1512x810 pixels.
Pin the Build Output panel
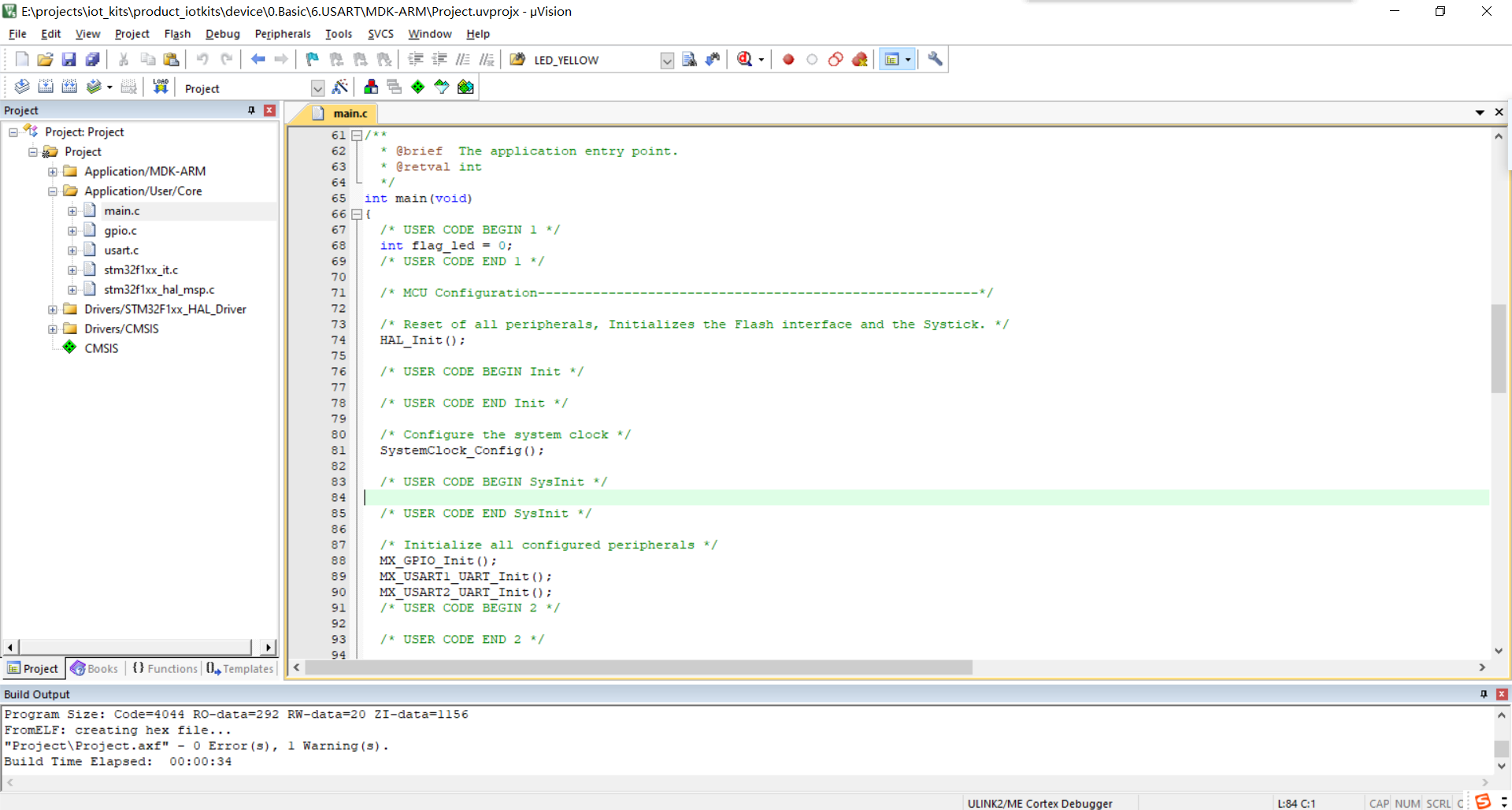pos(1484,694)
